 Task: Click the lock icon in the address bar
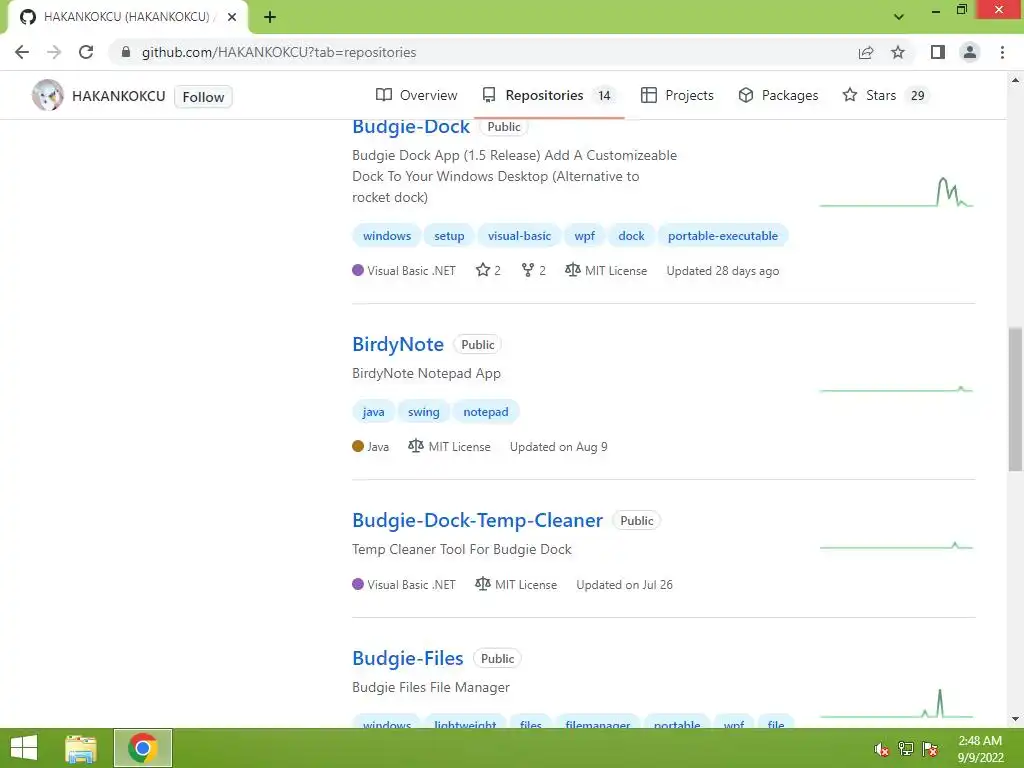126,52
